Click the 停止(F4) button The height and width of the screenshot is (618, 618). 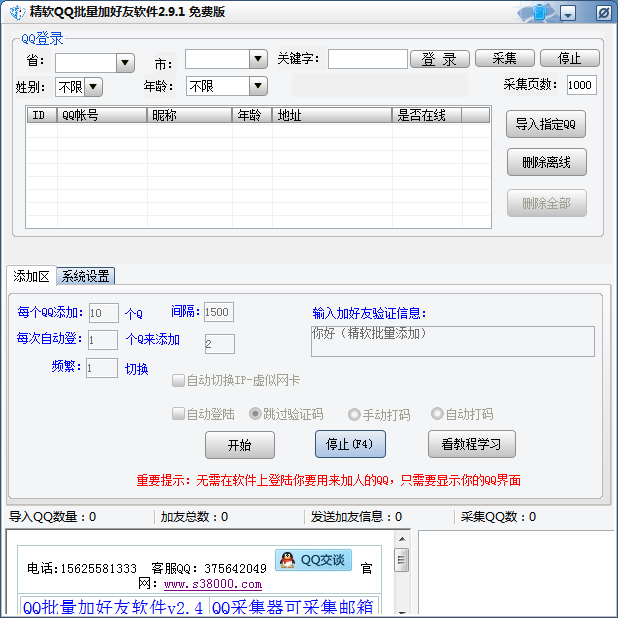[x=350, y=444]
